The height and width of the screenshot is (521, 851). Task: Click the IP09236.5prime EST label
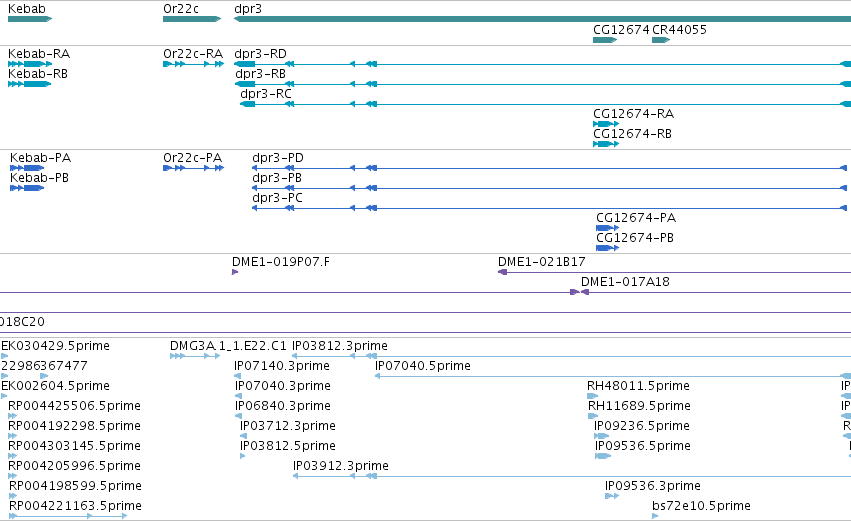642,427
